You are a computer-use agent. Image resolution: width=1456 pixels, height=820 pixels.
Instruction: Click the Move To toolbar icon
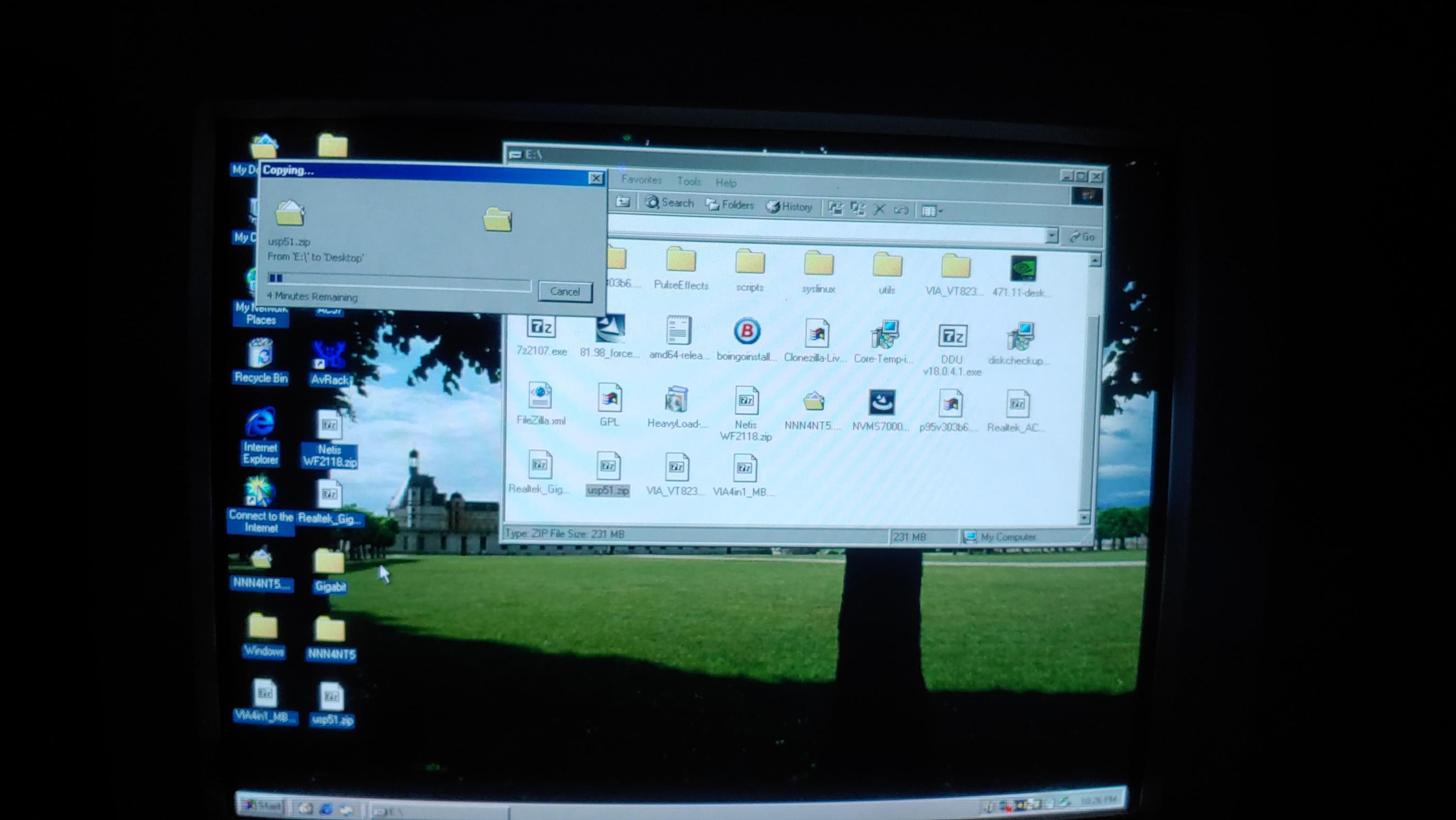835,209
